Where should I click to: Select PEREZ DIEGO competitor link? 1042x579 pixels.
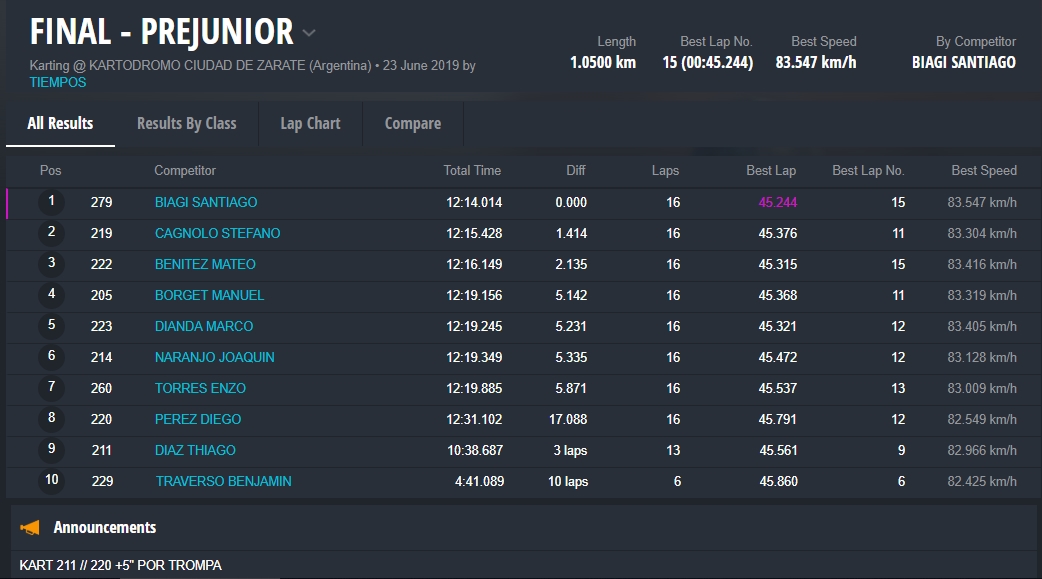coord(198,419)
